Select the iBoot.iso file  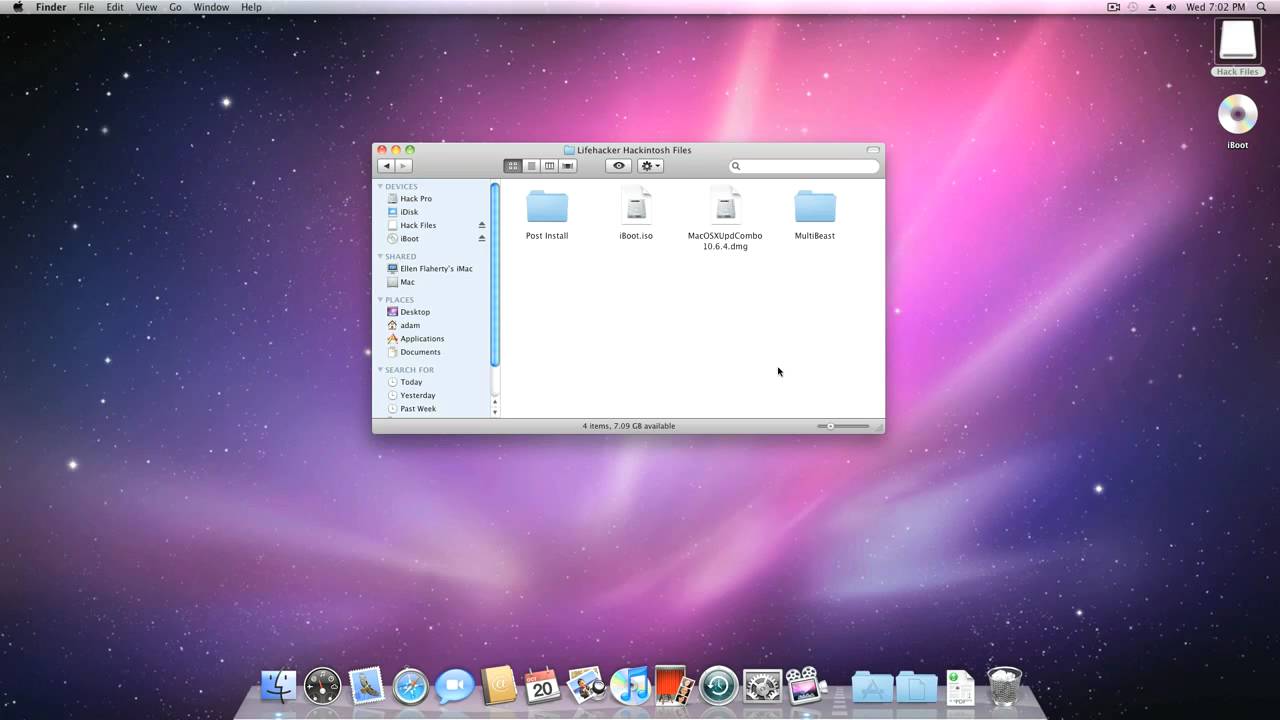[636, 206]
